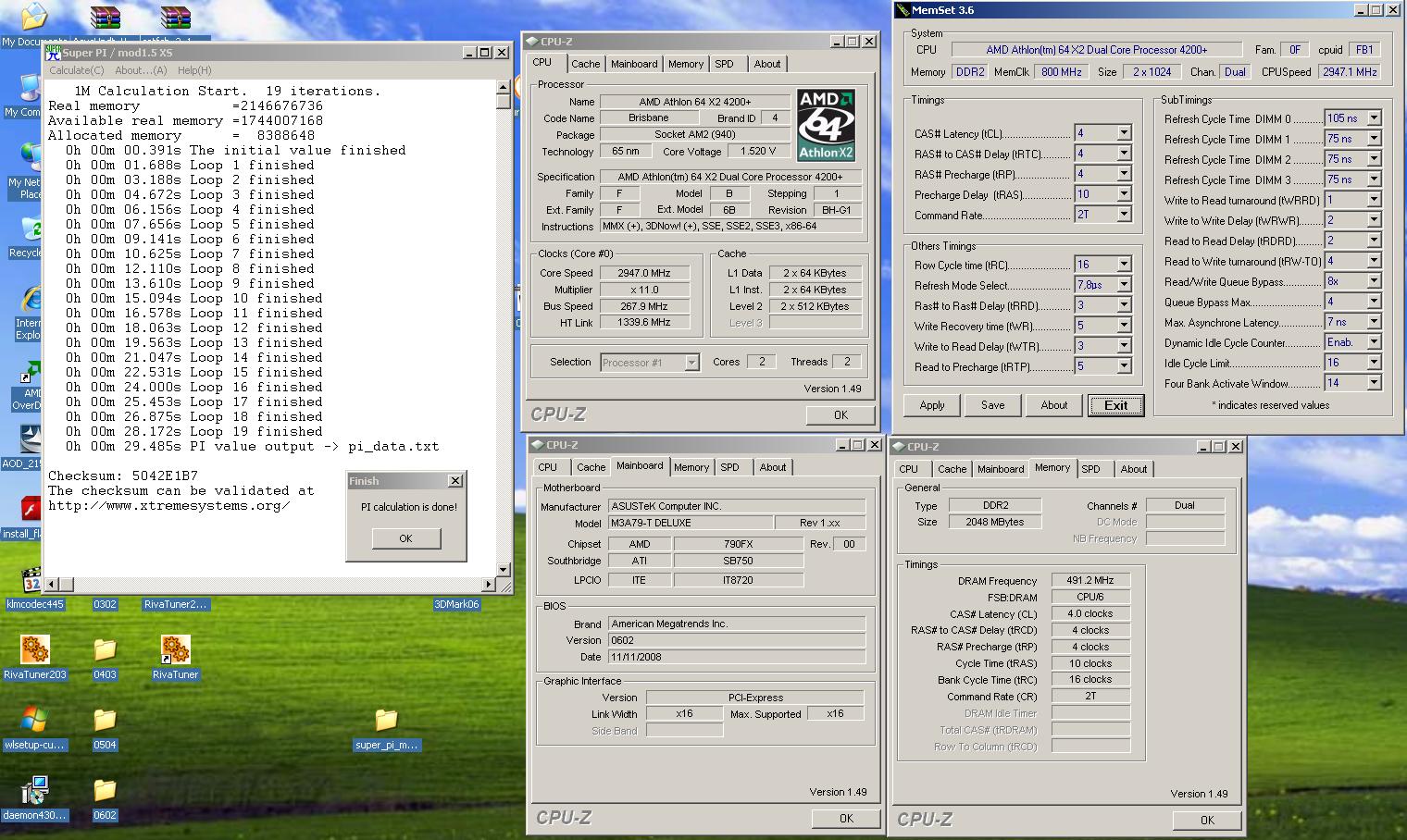
Task: Click the MemSet 3.6 title bar icon
Action: 903,10
